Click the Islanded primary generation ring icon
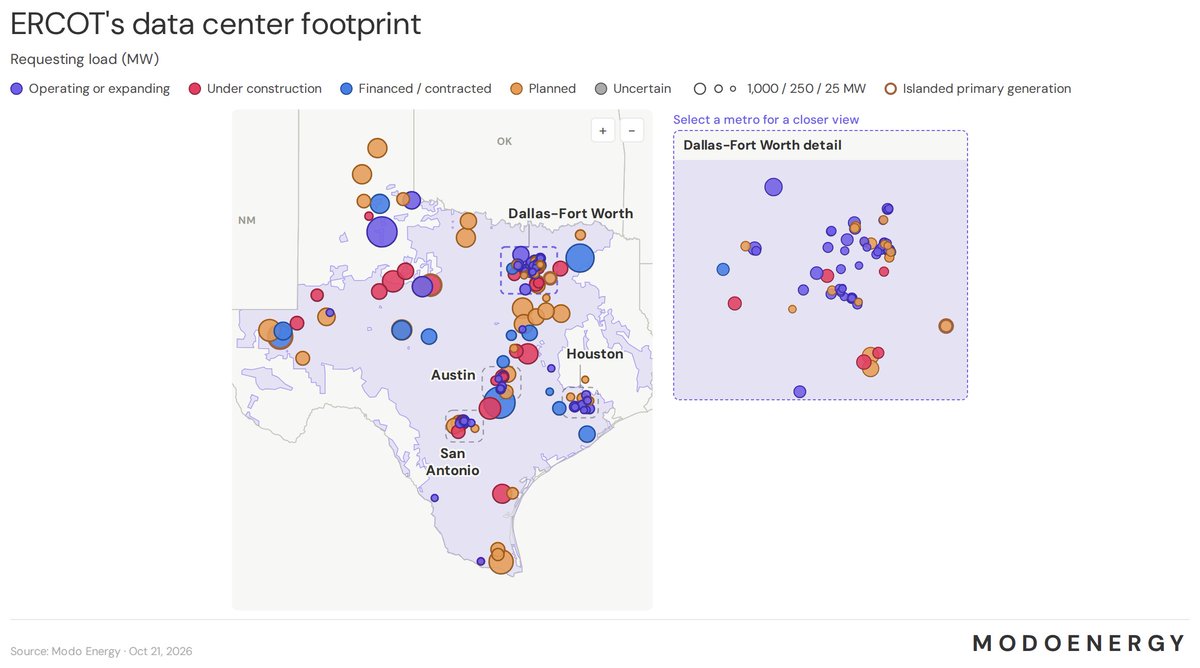1200x668 pixels. (890, 89)
